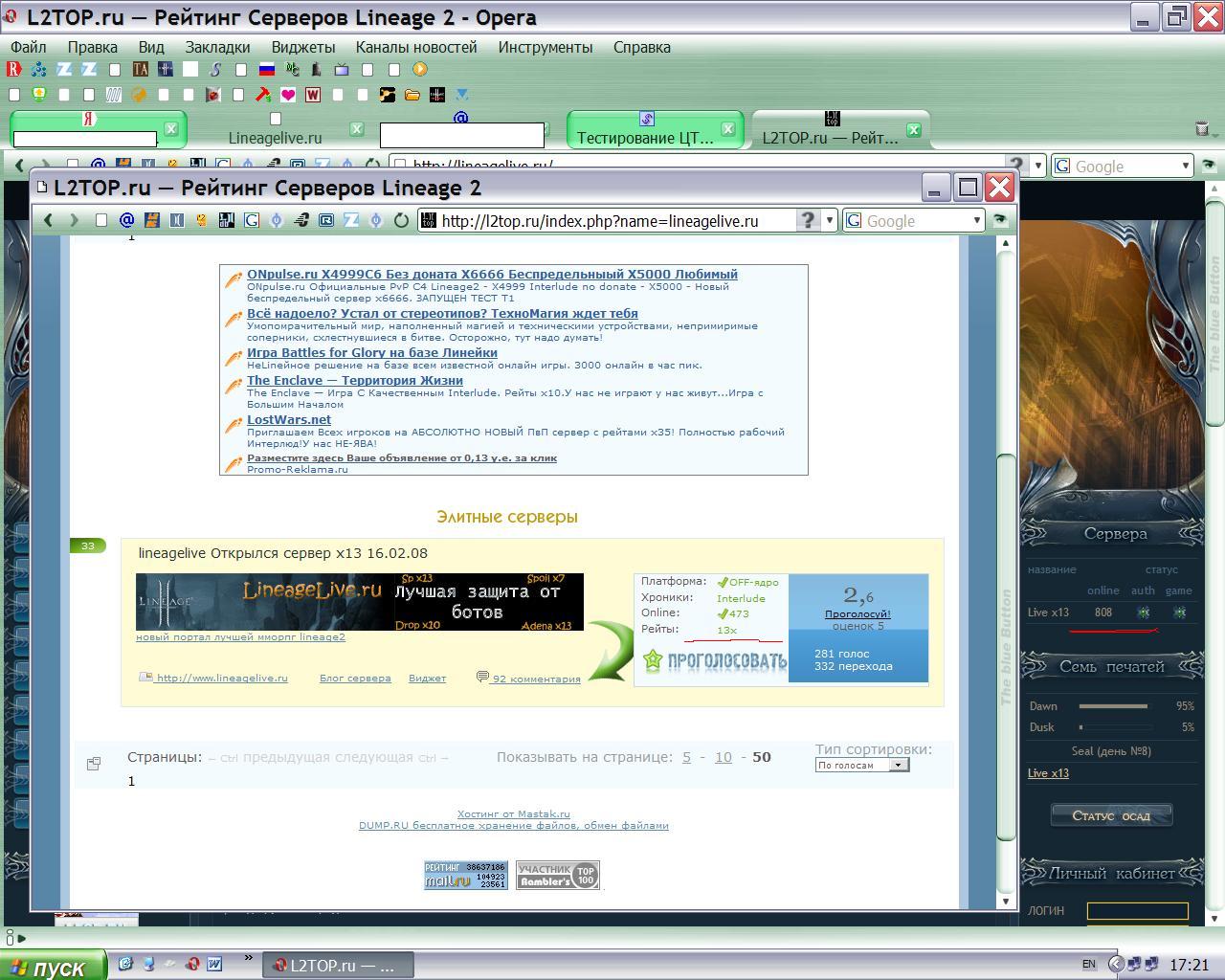The height and width of the screenshot is (980, 1225).
Task: Open the 'Всё надоело?' ТехноМагия ad link
Action: coord(442,313)
